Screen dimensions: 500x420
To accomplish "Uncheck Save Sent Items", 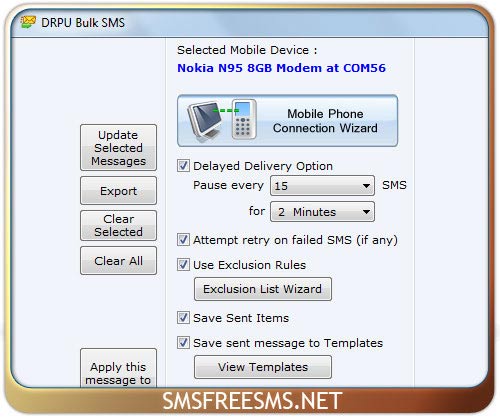I will [183, 318].
